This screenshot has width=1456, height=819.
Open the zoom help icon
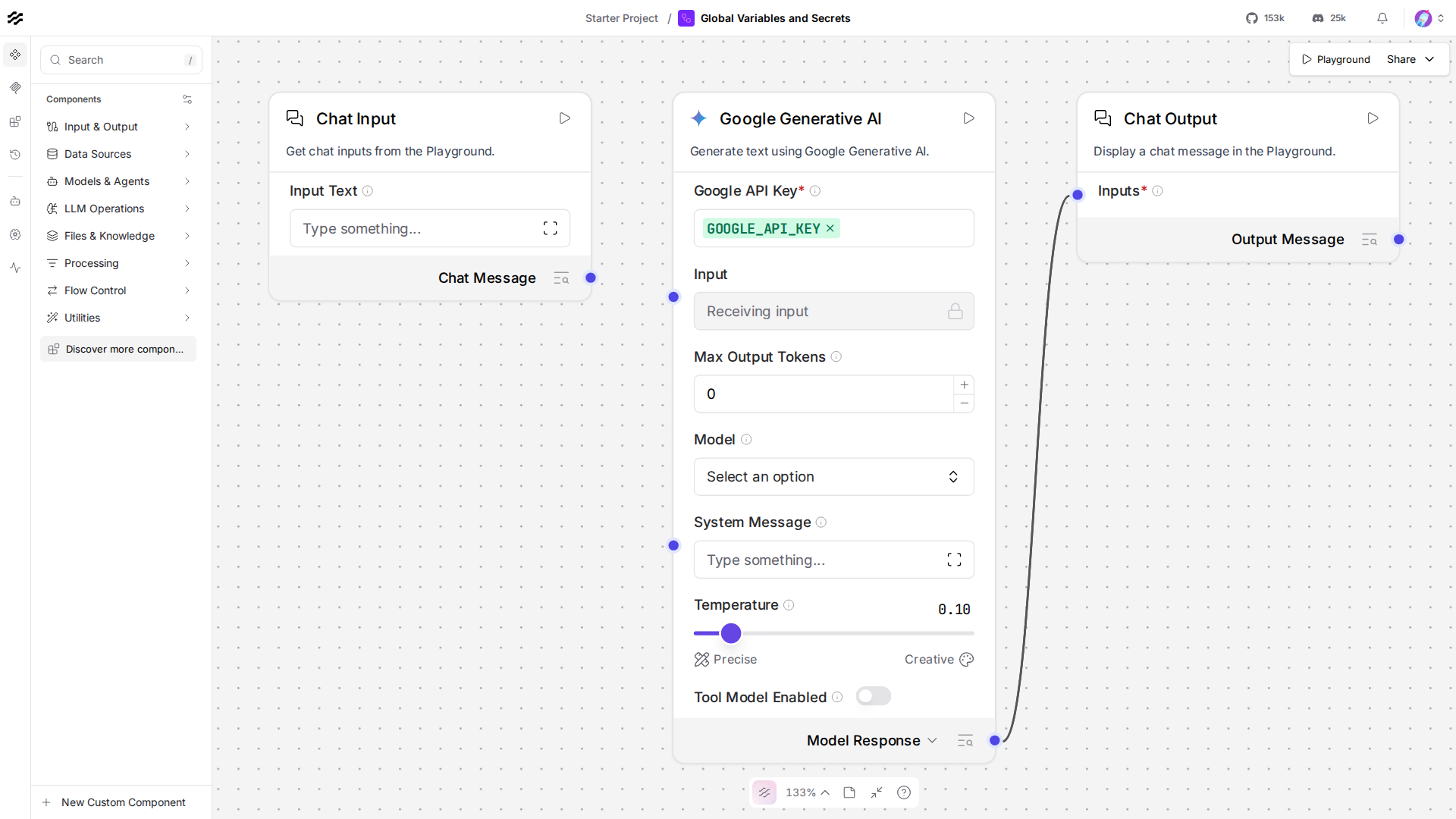[904, 792]
